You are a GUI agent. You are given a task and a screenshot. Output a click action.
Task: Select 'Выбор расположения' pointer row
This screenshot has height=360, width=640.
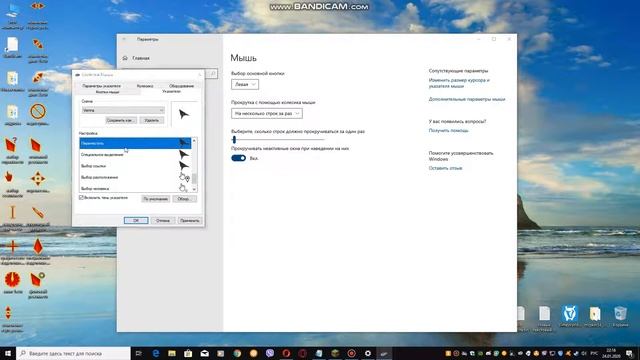(135, 178)
